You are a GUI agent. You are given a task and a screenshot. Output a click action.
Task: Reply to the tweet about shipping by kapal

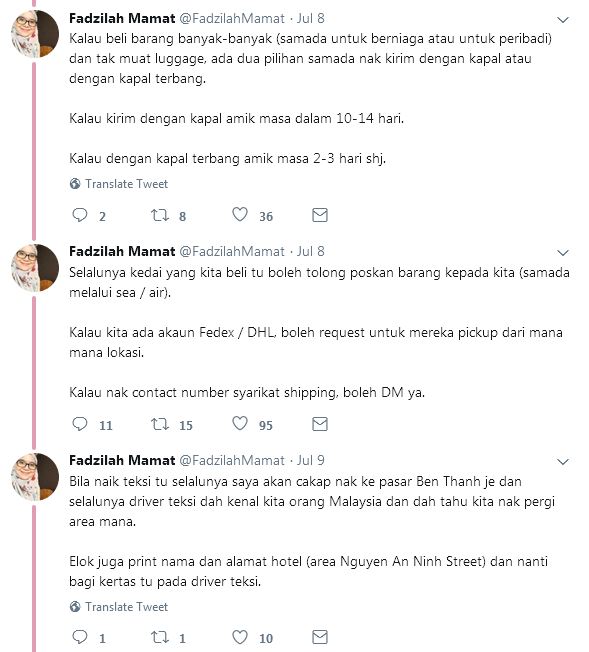[80, 215]
